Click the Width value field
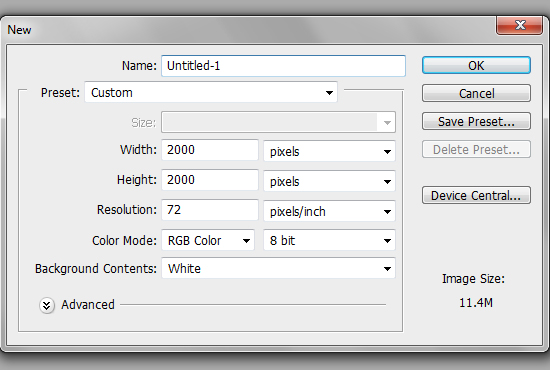 click(x=210, y=150)
